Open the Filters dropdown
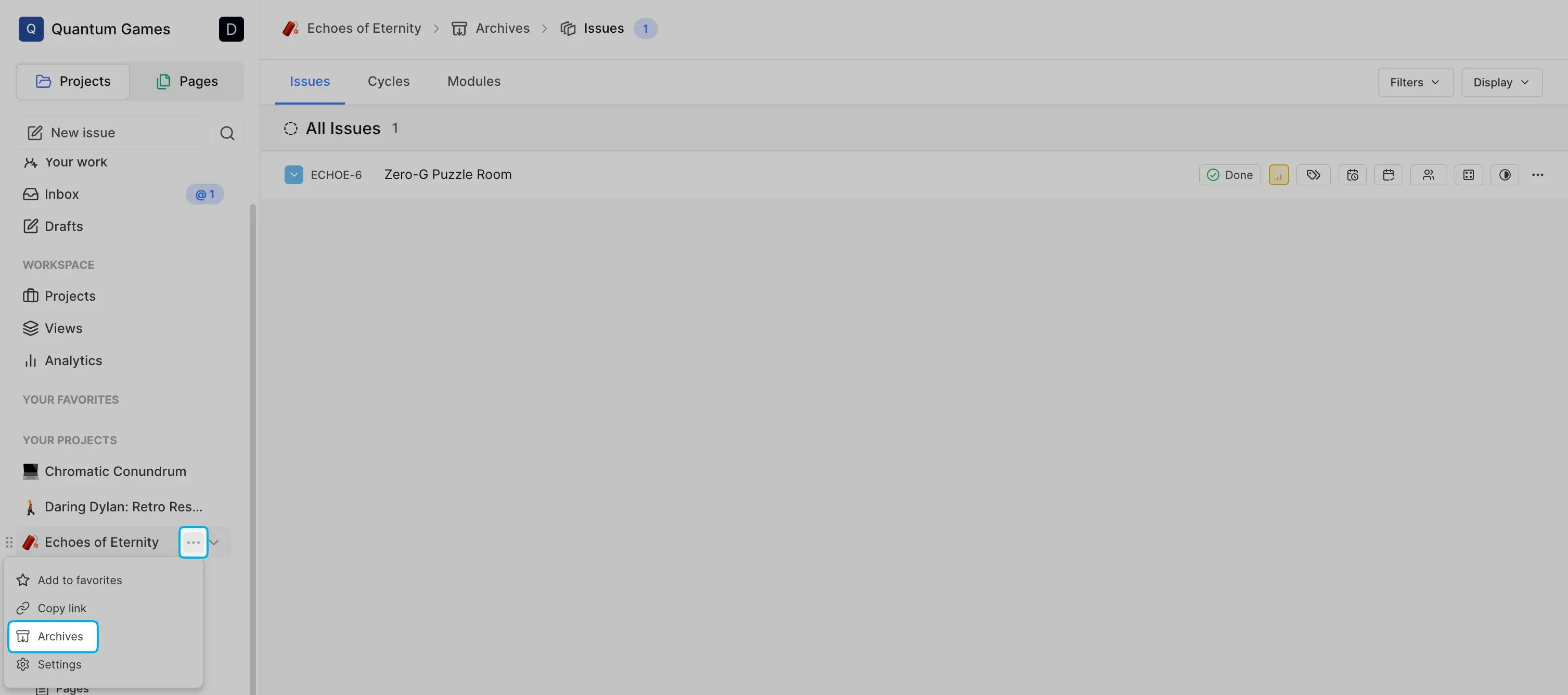The width and height of the screenshot is (1568, 695). (1415, 82)
